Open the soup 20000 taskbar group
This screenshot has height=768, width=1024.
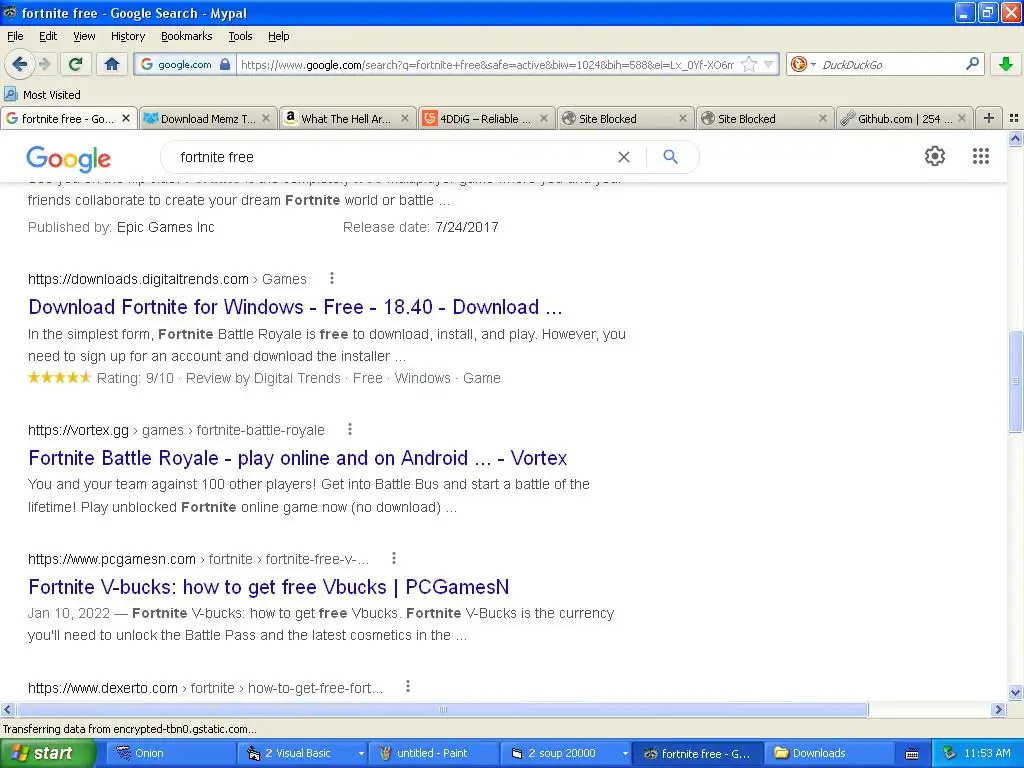click(567, 753)
